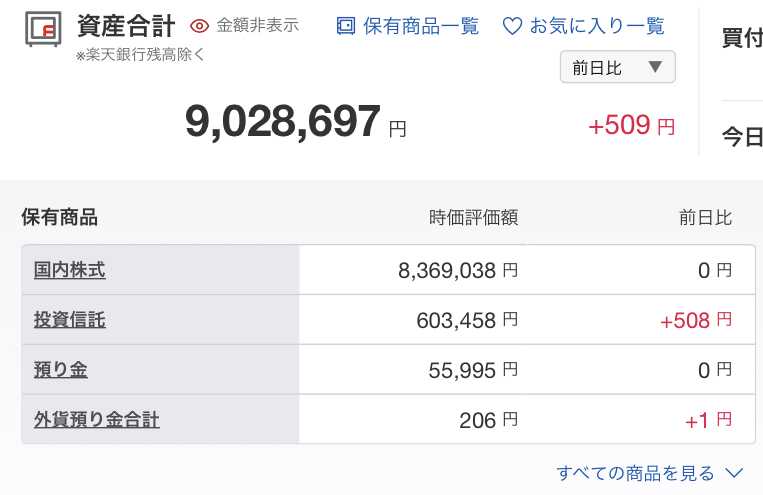Toggle the eye icon to hide amounts

(x=199, y=26)
